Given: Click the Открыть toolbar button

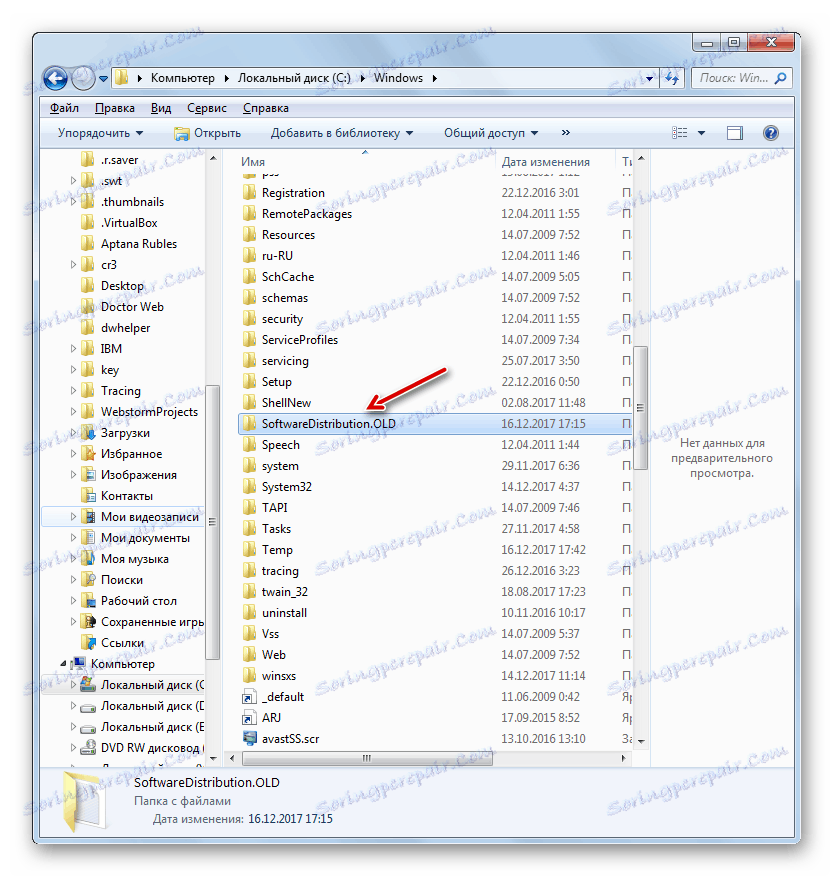Looking at the screenshot, I should (x=208, y=133).
